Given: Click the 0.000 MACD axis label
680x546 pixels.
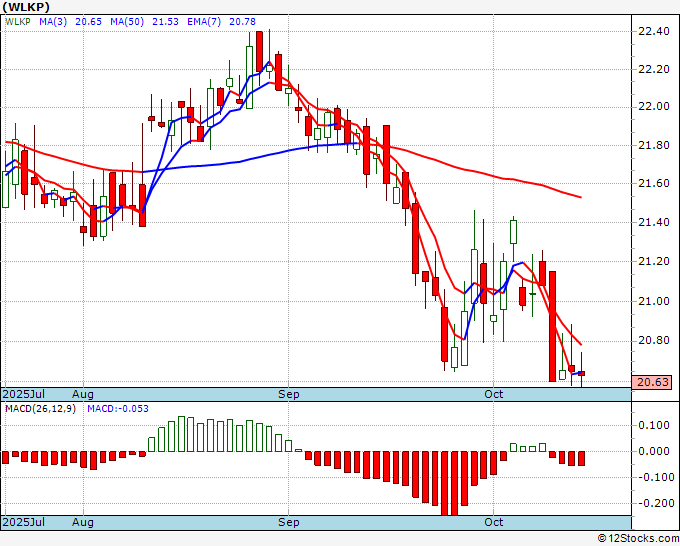Looking at the screenshot, I should pyautogui.click(x=654, y=451).
